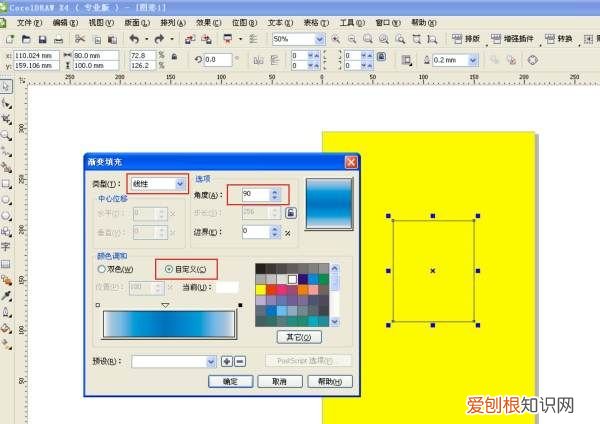Select the Shape tool in toolbox
The image size is (600, 424).
pos(6,103)
